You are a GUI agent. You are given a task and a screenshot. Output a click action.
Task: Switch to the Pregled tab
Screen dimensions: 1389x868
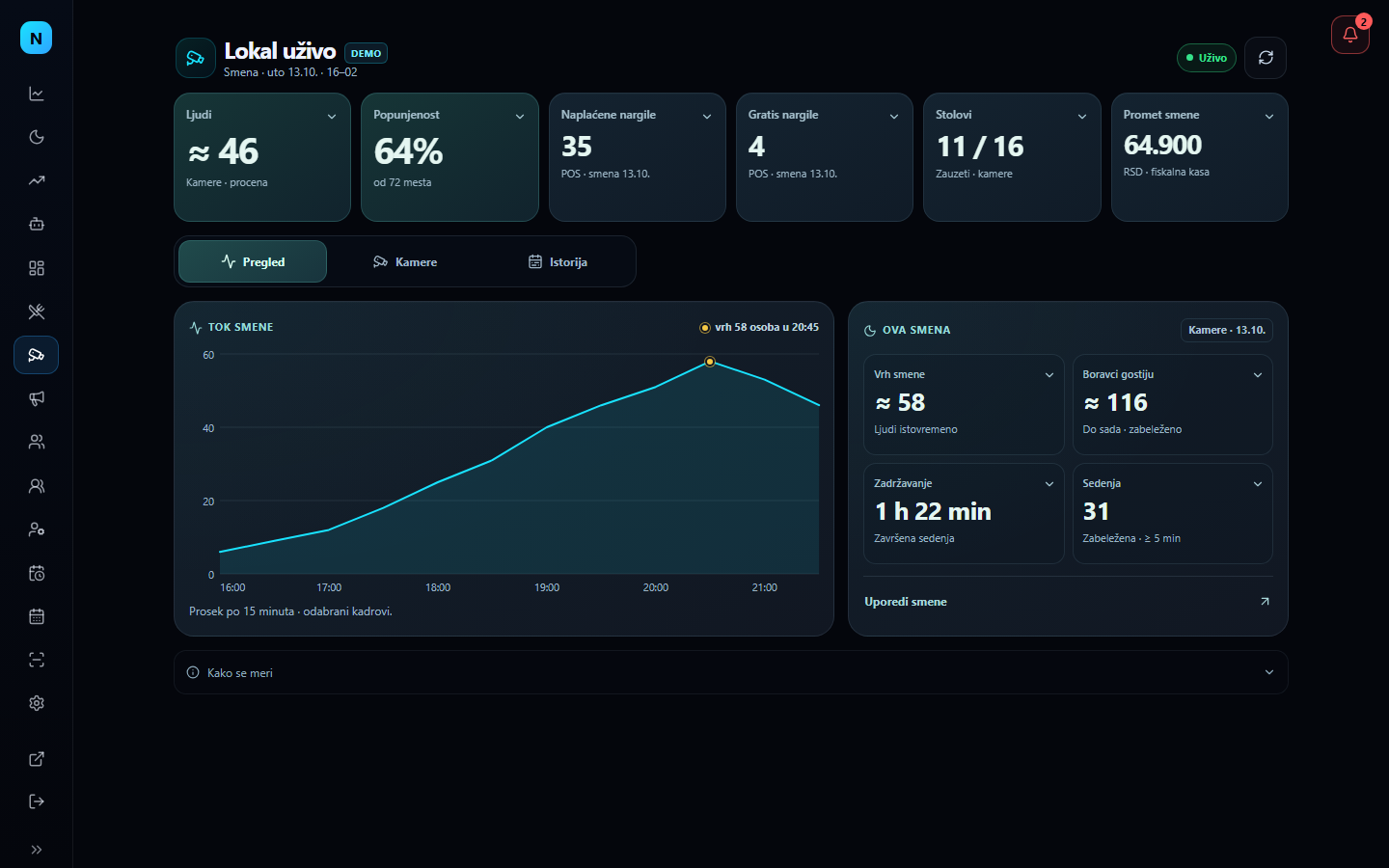tap(253, 261)
